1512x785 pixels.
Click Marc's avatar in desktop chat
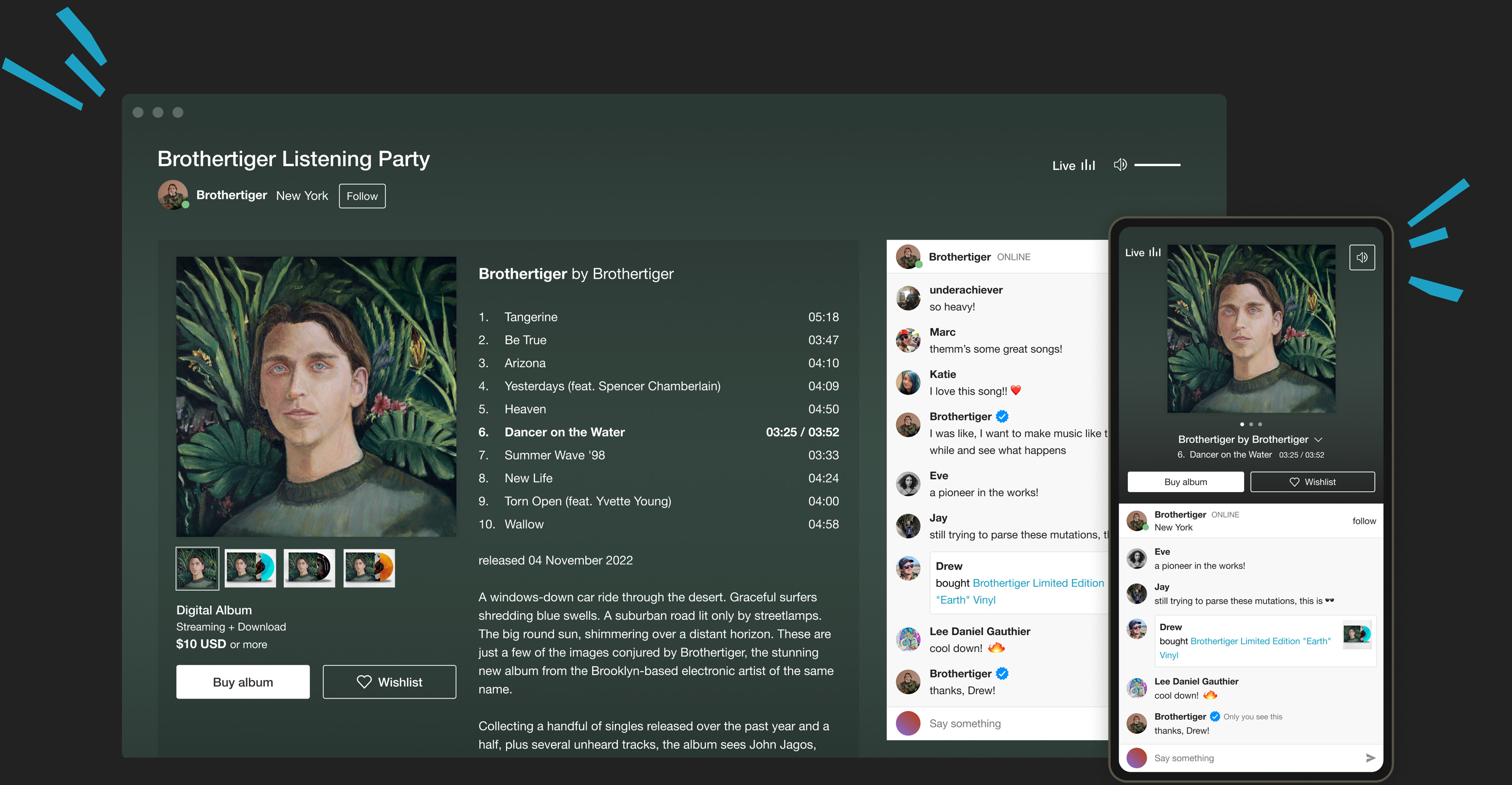(x=908, y=340)
